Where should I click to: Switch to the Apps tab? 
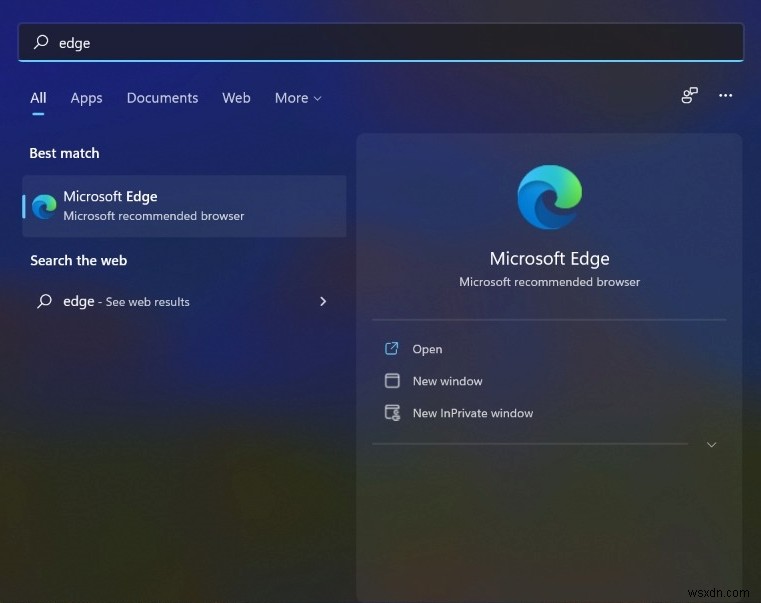(86, 98)
